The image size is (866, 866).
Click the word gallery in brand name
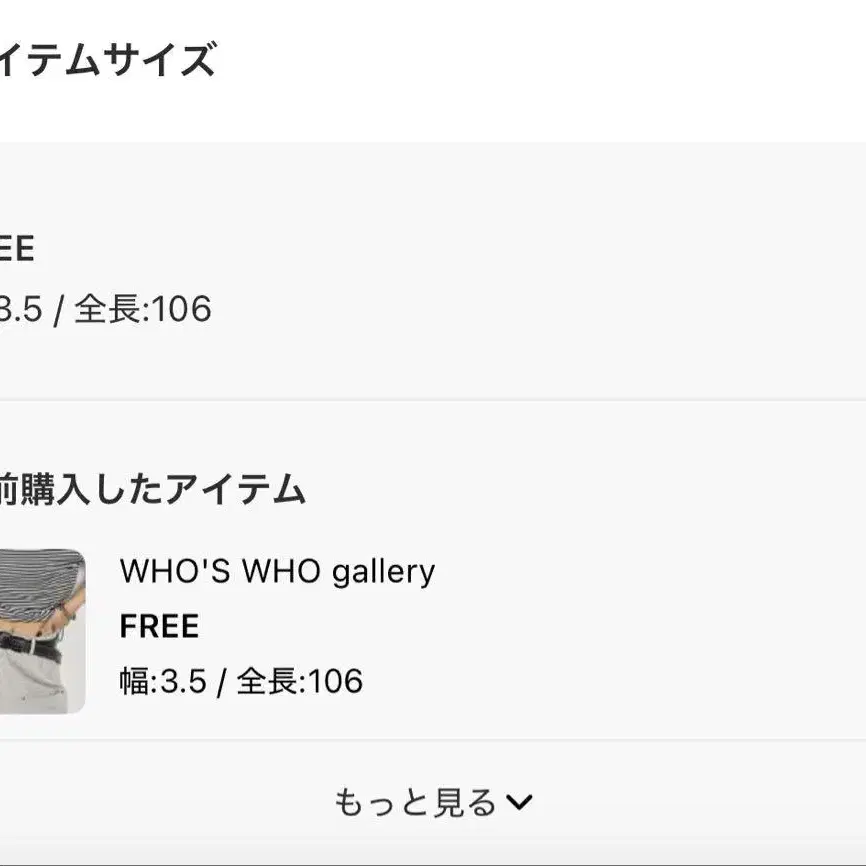[383, 572]
